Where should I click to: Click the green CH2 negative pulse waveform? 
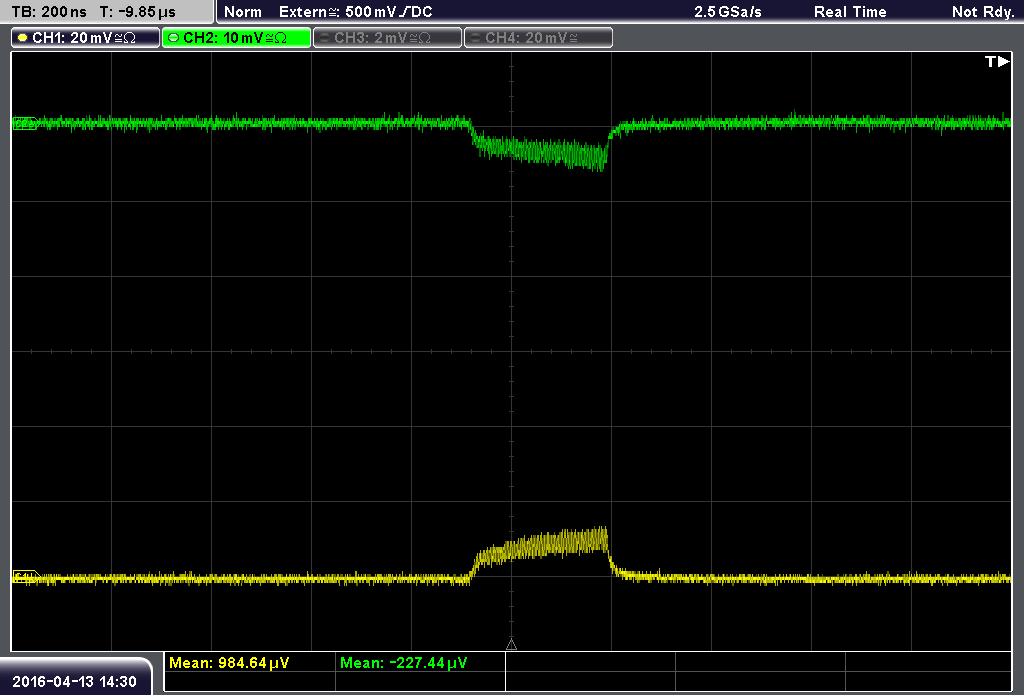(x=541, y=151)
